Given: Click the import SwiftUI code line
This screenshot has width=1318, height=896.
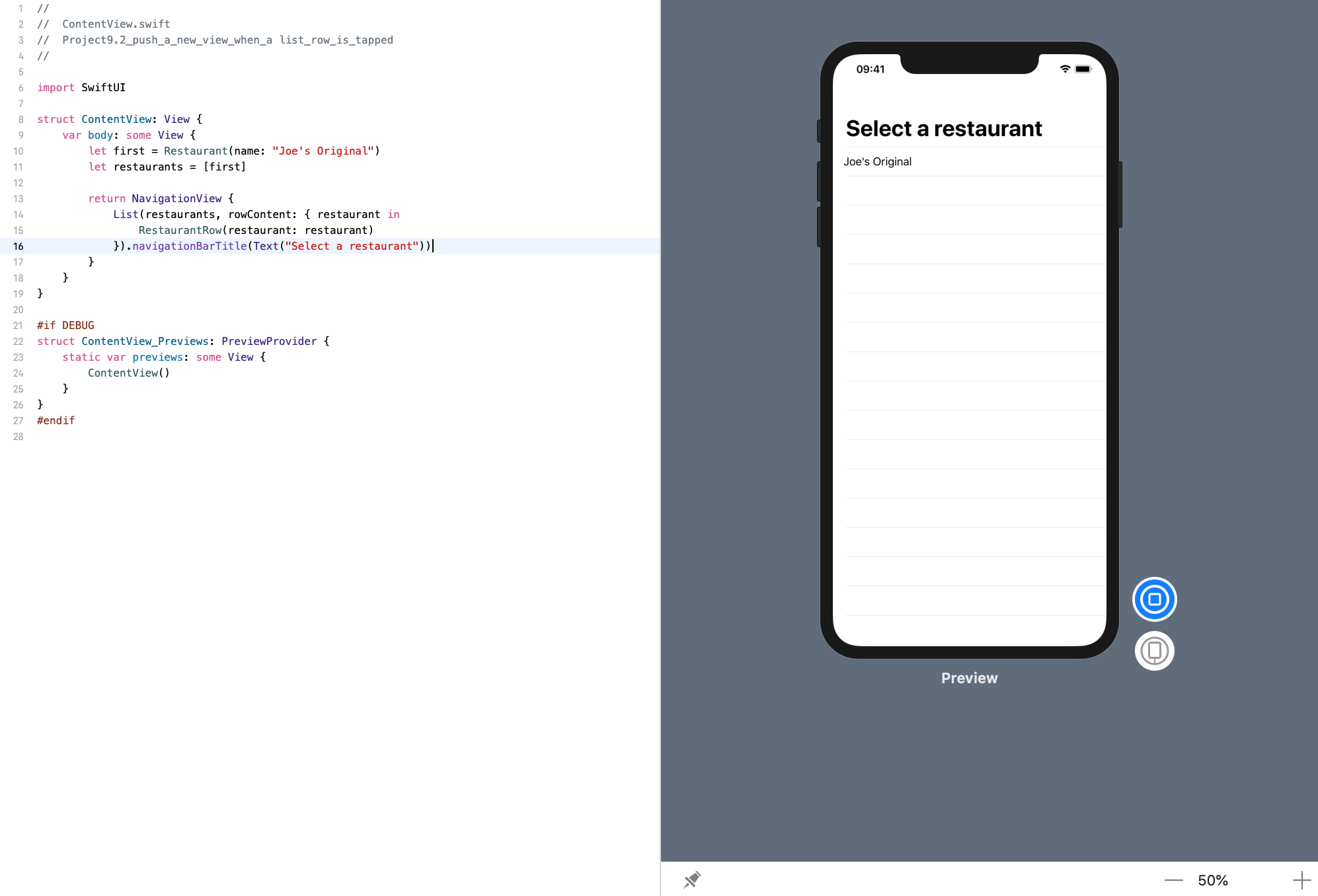Looking at the screenshot, I should pos(81,87).
